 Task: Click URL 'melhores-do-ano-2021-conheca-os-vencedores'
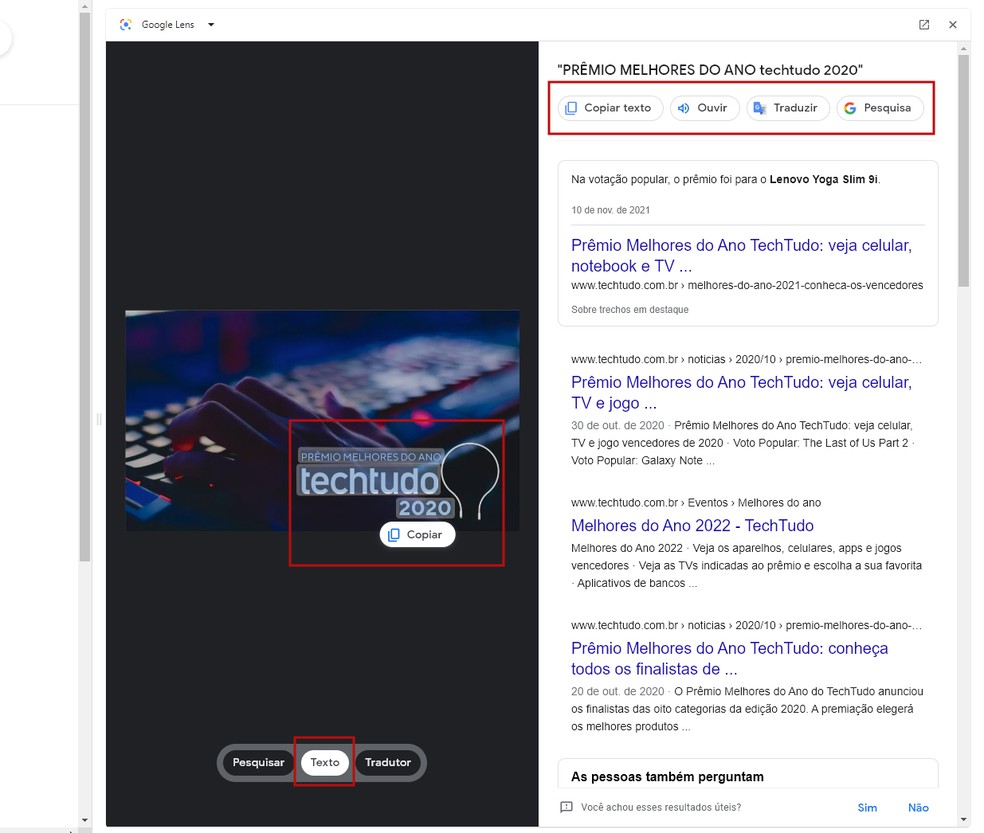point(805,285)
